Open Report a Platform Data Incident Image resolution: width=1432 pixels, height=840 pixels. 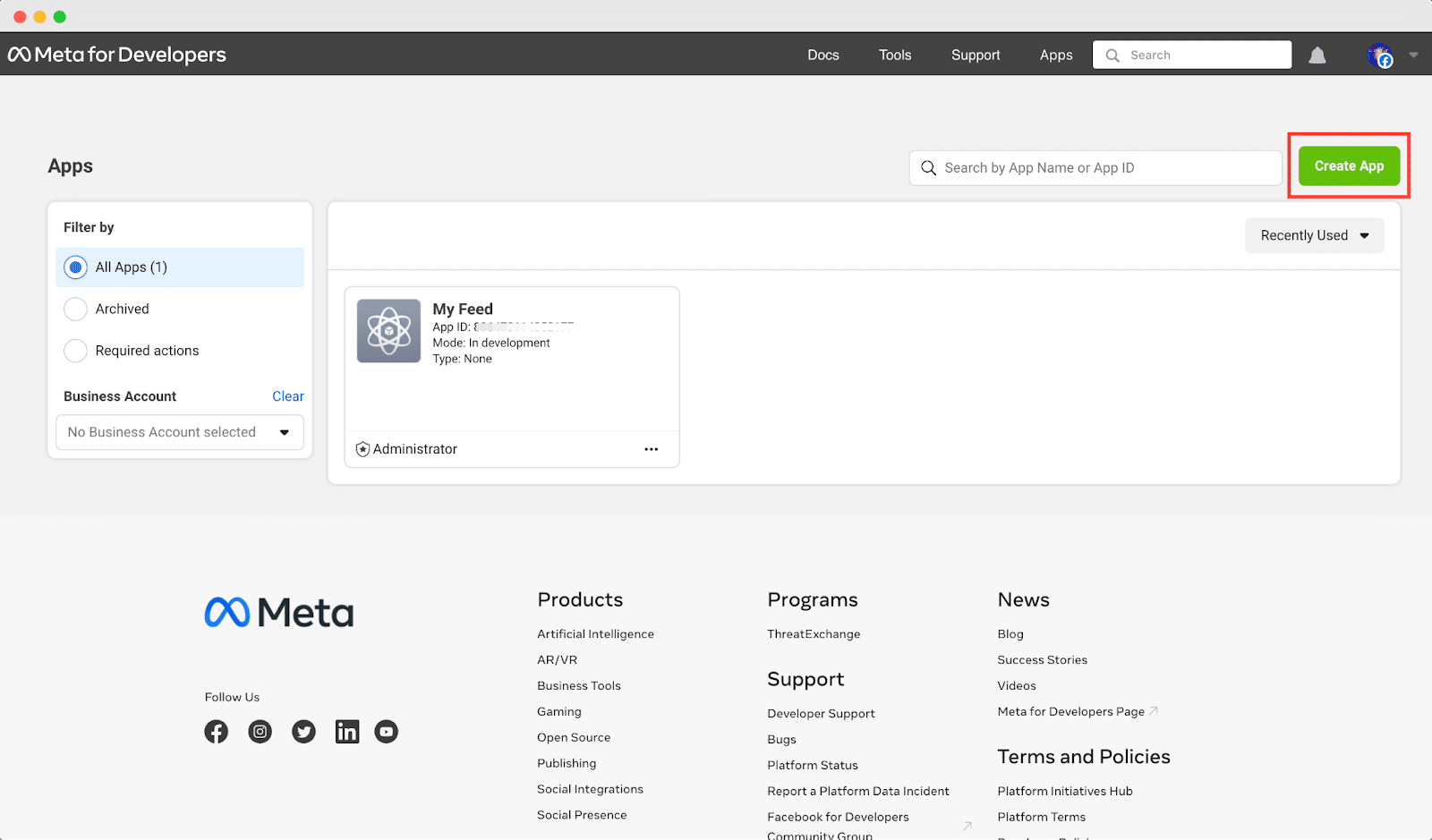[x=858, y=792]
